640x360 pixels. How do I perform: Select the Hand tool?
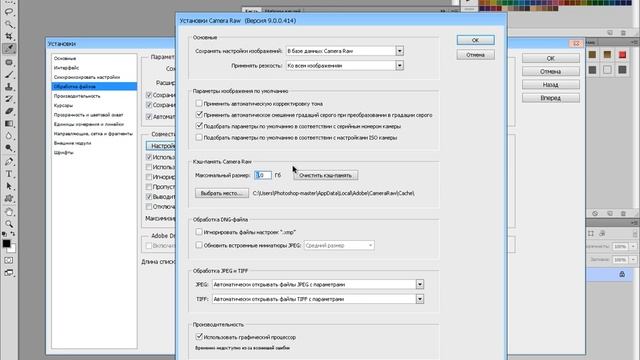click(9, 212)
